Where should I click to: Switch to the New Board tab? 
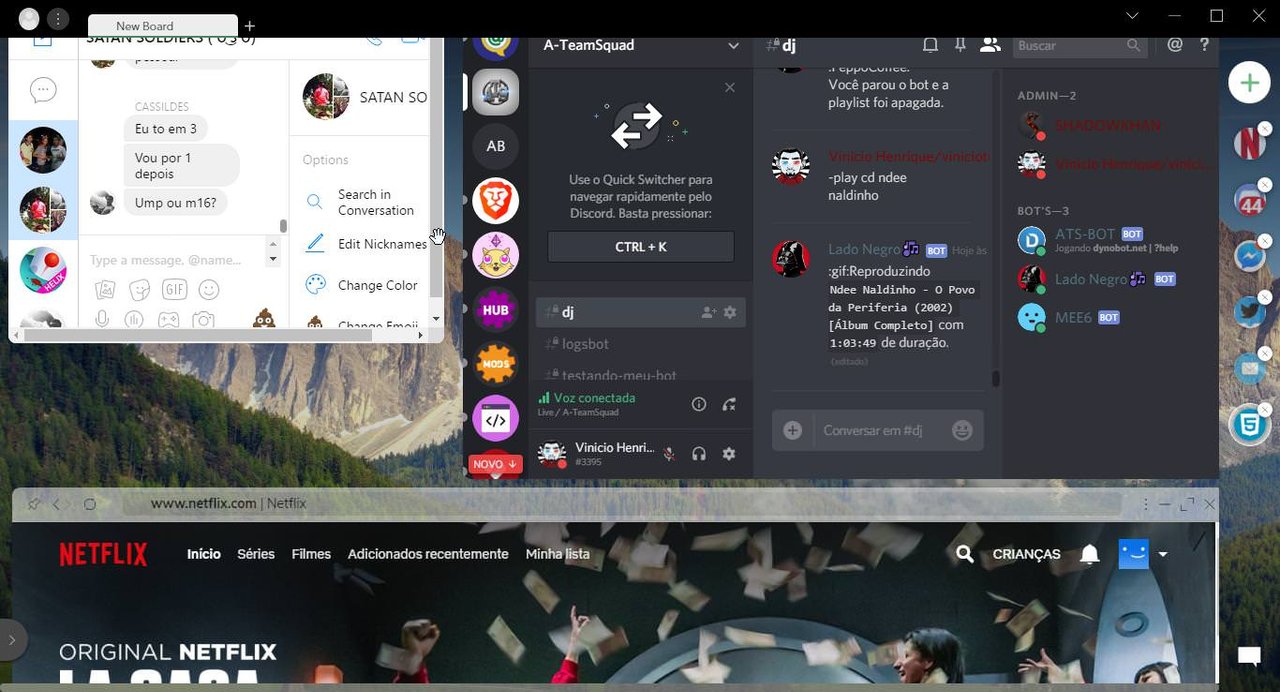[x=163, y=26]
